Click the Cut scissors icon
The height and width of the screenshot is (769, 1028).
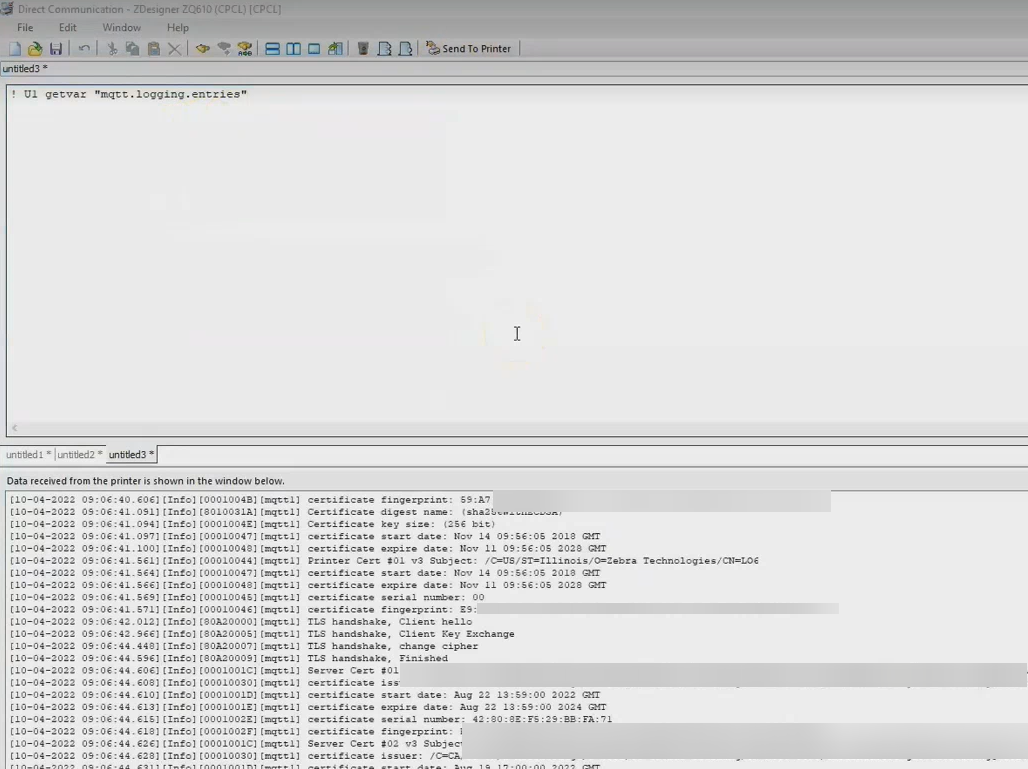tap(112, 49)
